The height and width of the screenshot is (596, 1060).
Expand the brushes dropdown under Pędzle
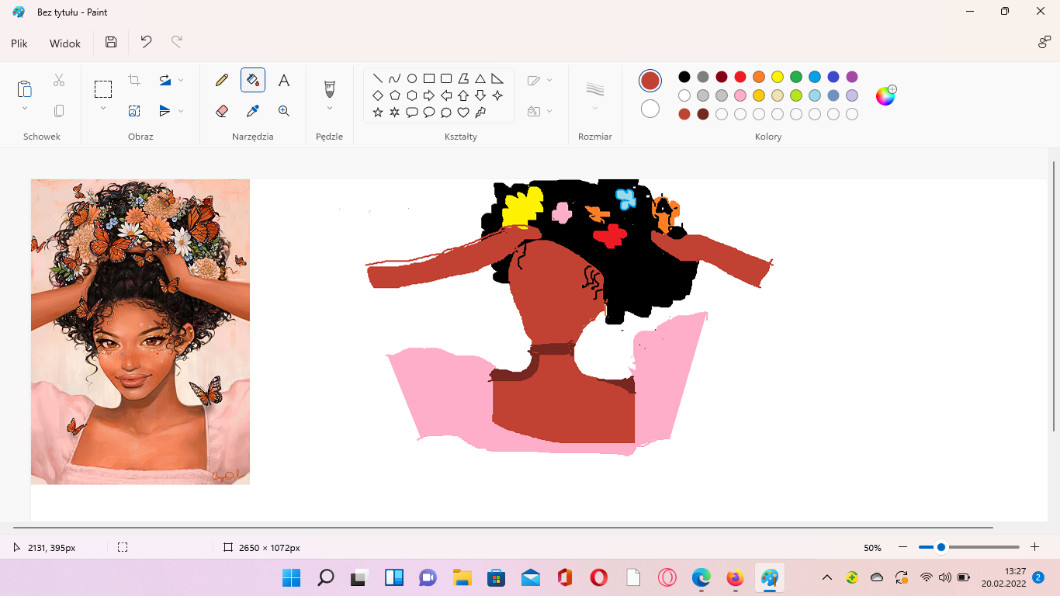pos(329,109)
